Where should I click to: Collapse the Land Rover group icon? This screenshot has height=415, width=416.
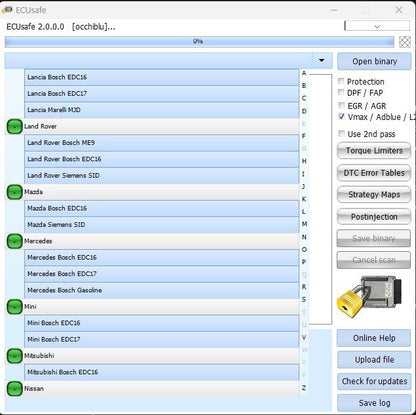tap(14, 127)
